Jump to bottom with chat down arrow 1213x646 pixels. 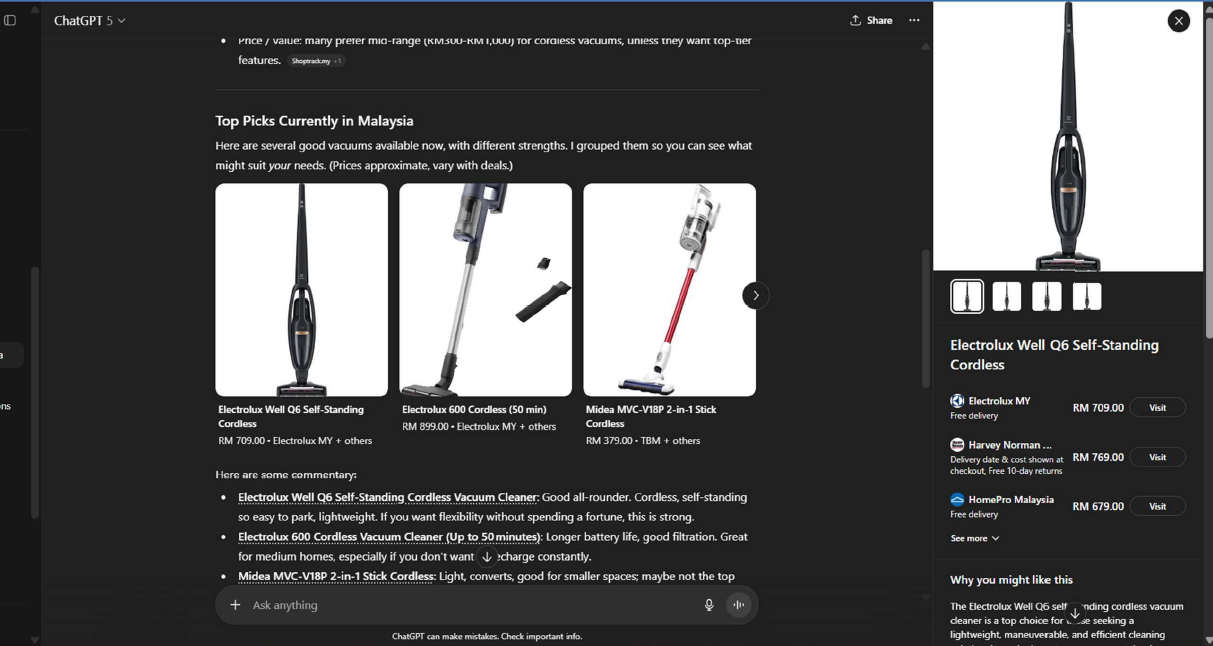(x=487, y=557)
